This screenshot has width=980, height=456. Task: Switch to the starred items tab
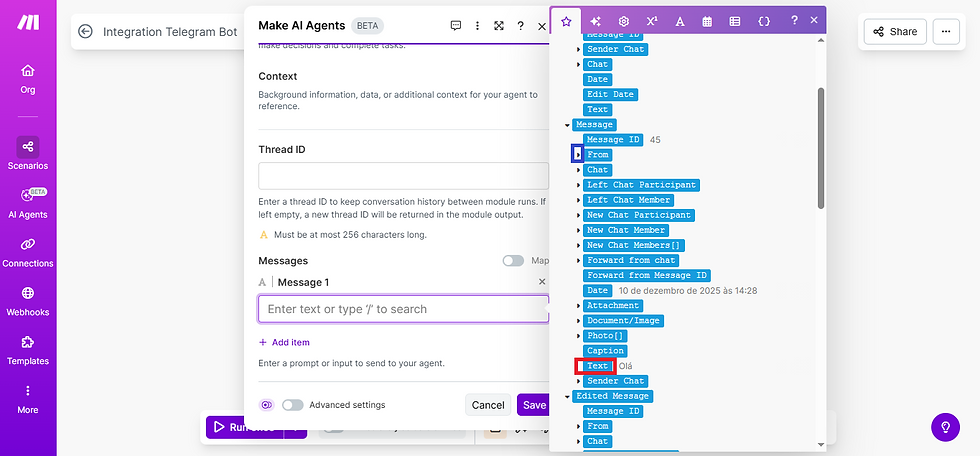(566, 21)
